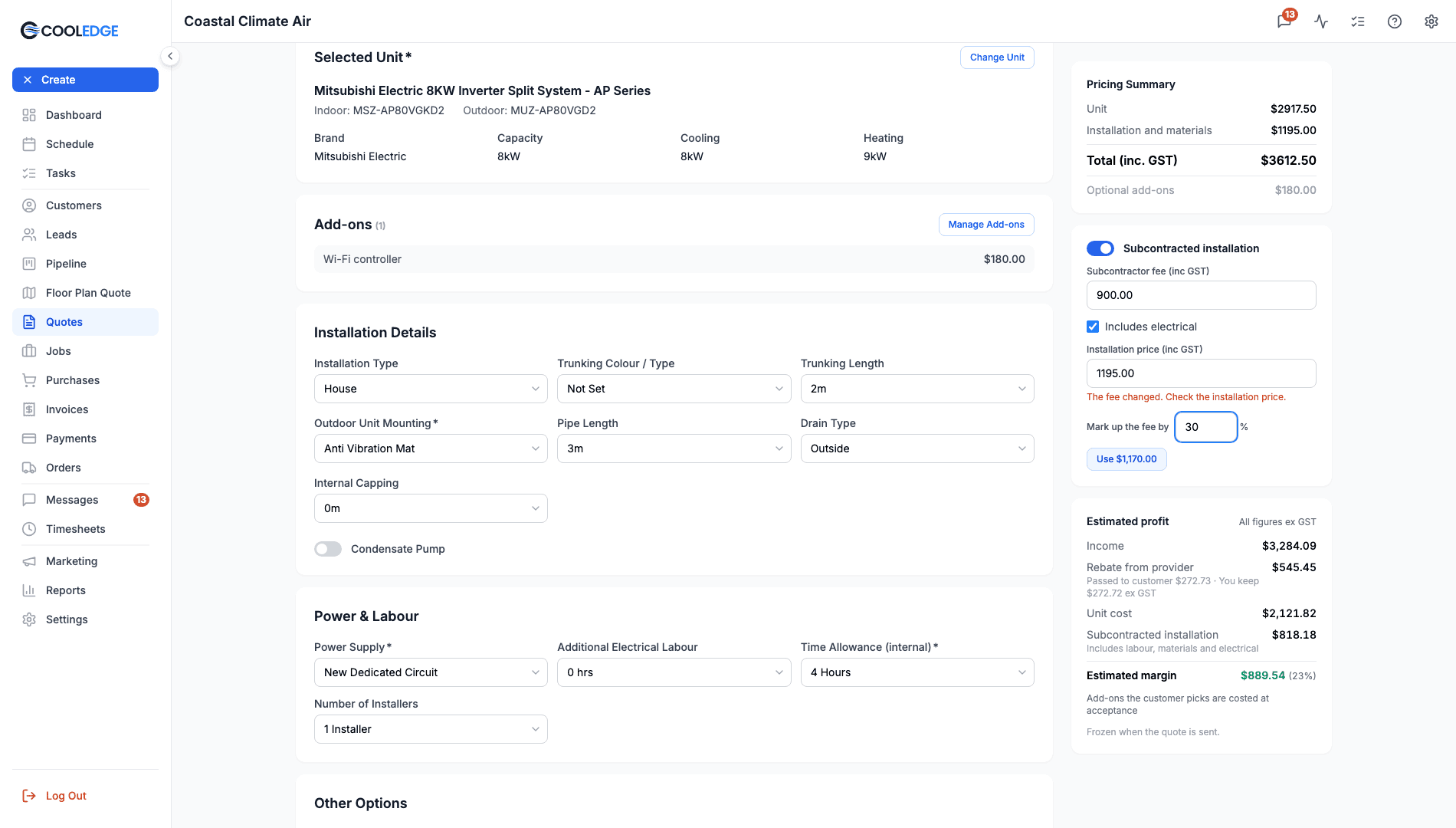The height and width of the screenshot is (828, 1456).
Task: Open the Installation Type dropdown
Action: (431, 389)
